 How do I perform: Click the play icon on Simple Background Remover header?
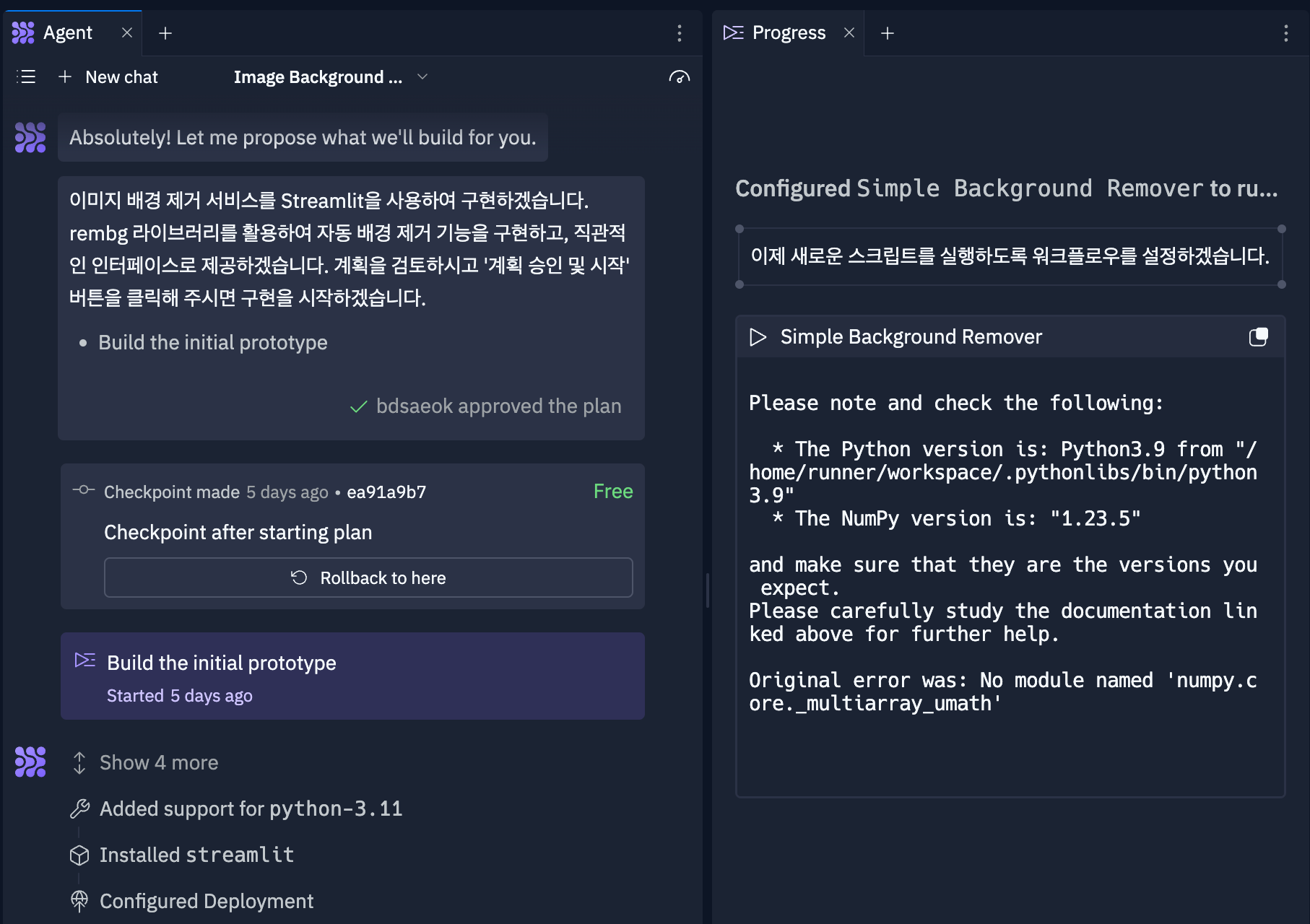point(758,336)
